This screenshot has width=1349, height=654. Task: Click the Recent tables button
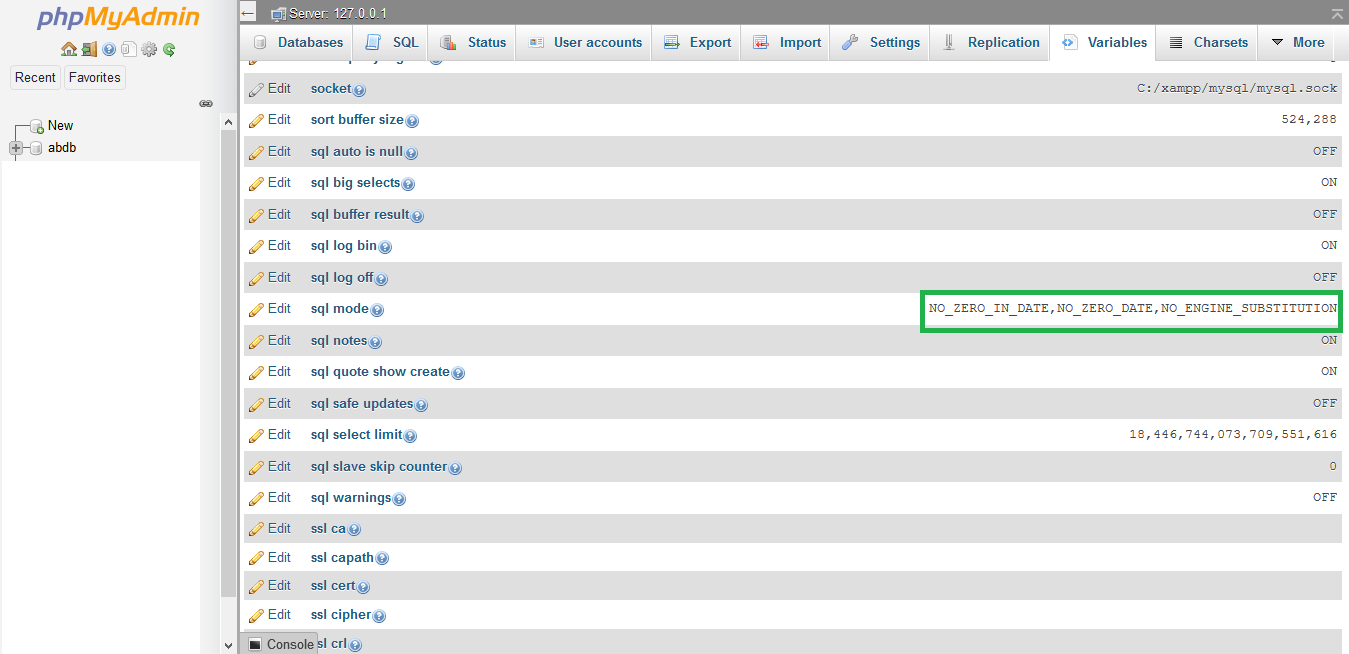tap(35, 77)
